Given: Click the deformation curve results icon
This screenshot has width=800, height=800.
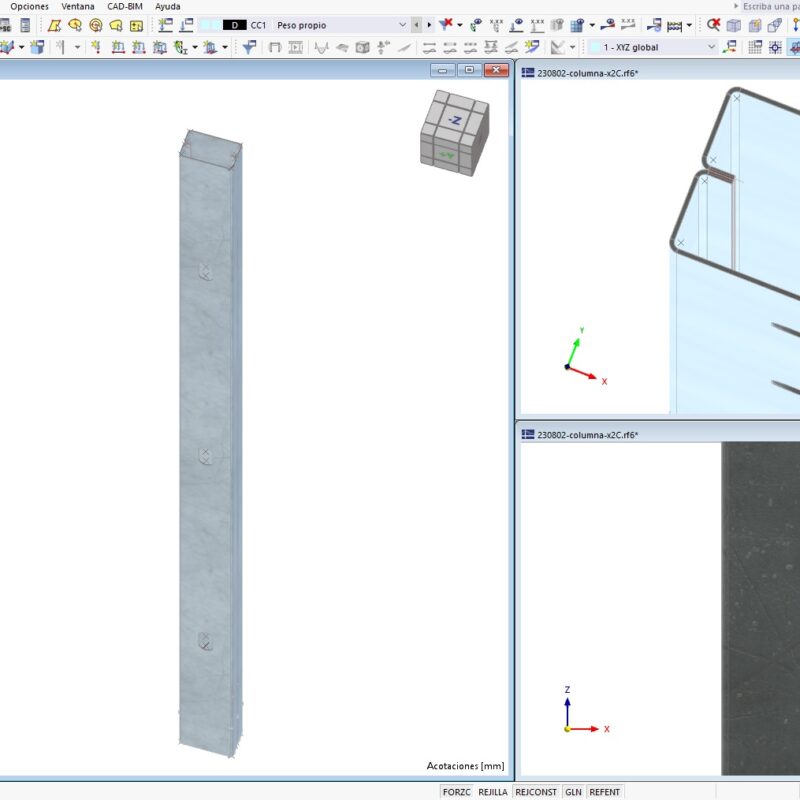Looking at the screenshot, I should click(321, 47).
